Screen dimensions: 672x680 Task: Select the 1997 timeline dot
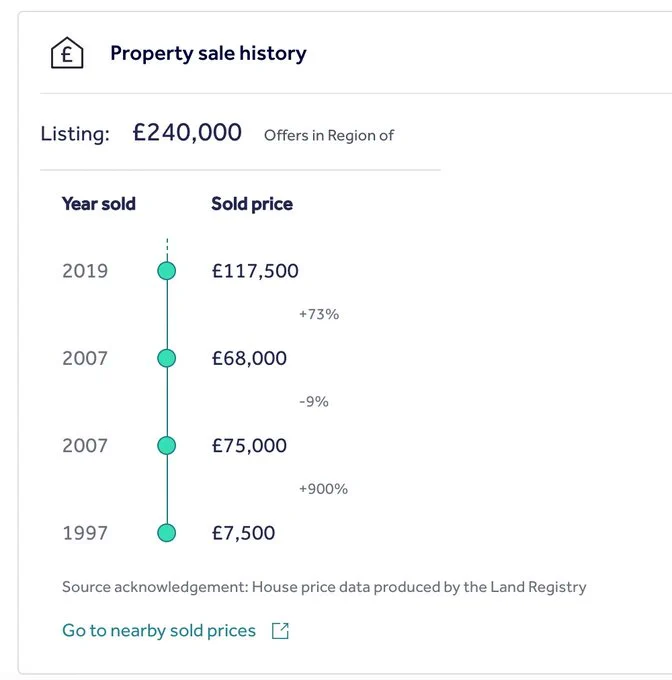166,533
